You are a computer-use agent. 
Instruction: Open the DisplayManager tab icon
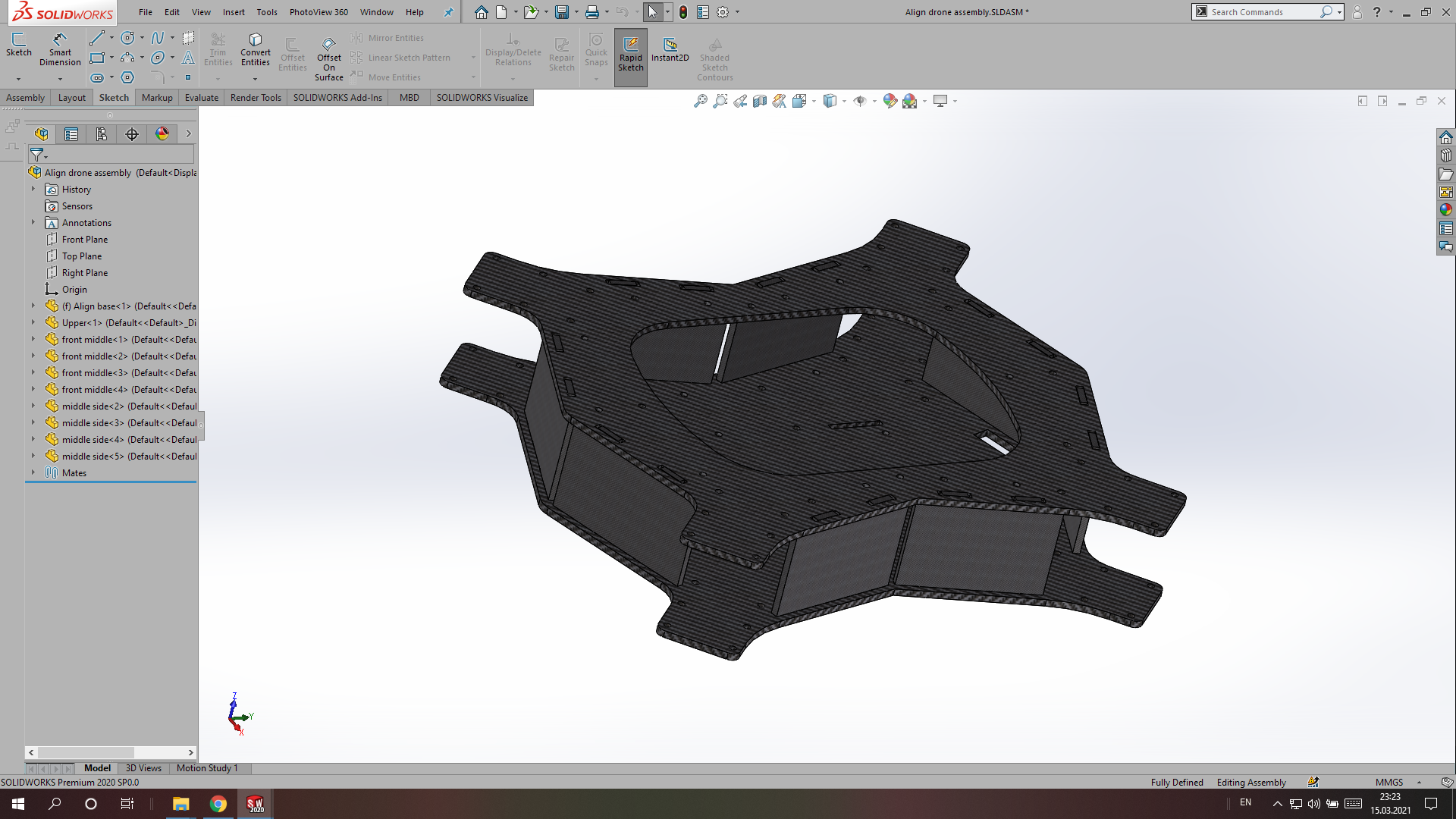pyautogui.click(x=162, y=134)
